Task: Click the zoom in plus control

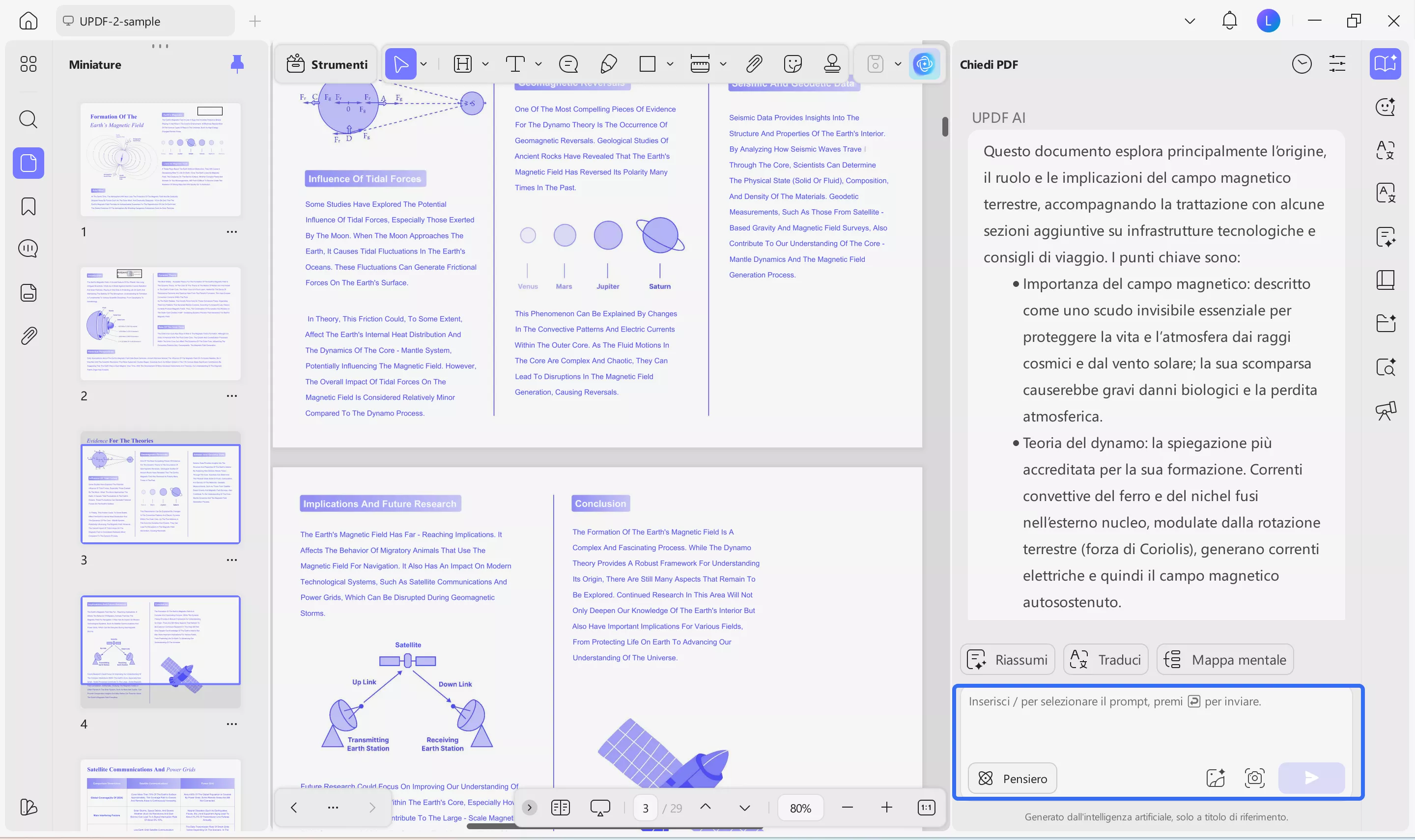Action: point(886,808)
